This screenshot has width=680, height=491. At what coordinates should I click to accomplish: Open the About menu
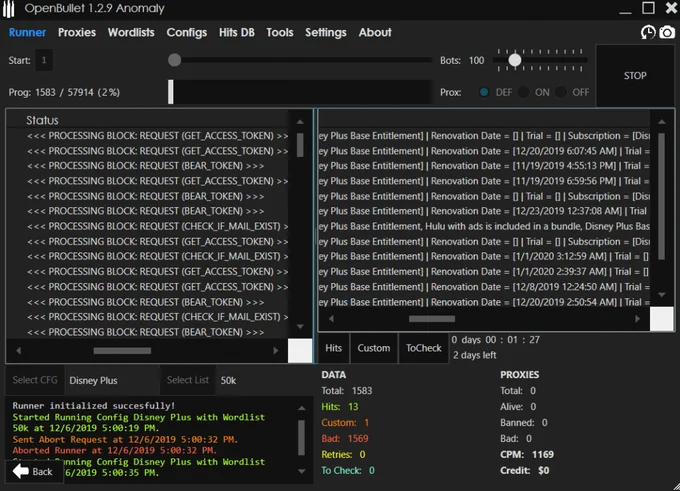tap(375, 33)
